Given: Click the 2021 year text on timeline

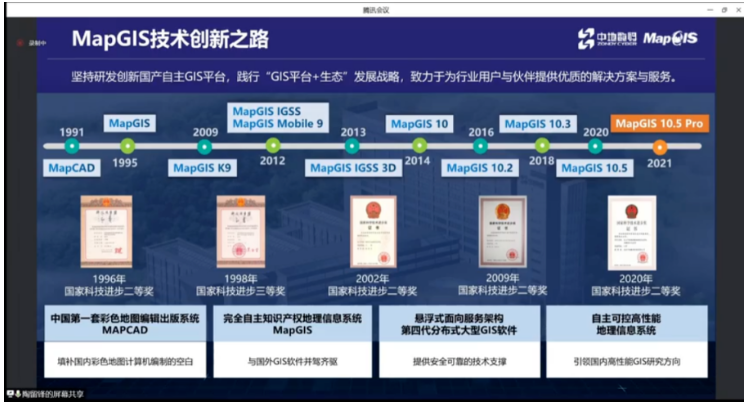Looking at the screenshot, I should tap(659, 163).
